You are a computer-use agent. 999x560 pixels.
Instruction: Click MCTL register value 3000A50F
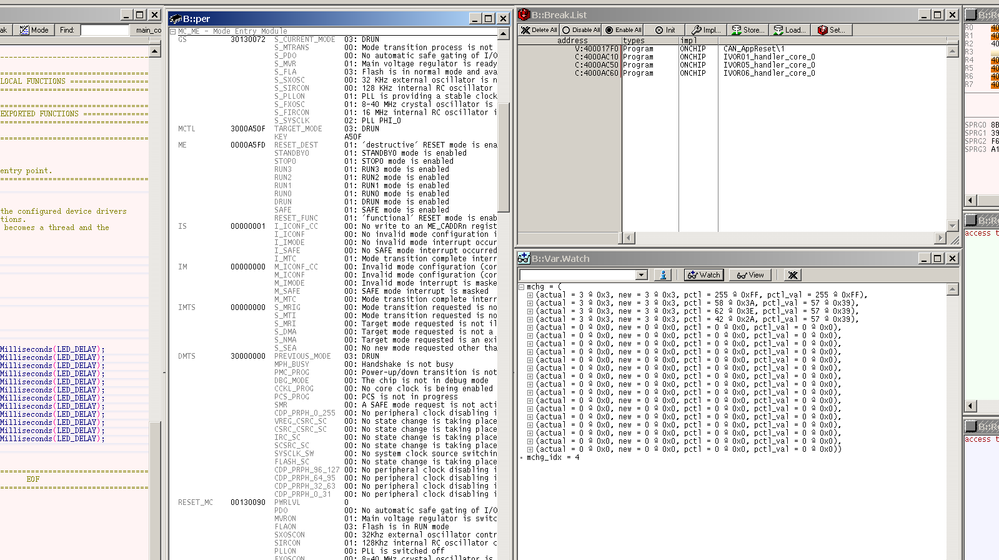[248, 129]
